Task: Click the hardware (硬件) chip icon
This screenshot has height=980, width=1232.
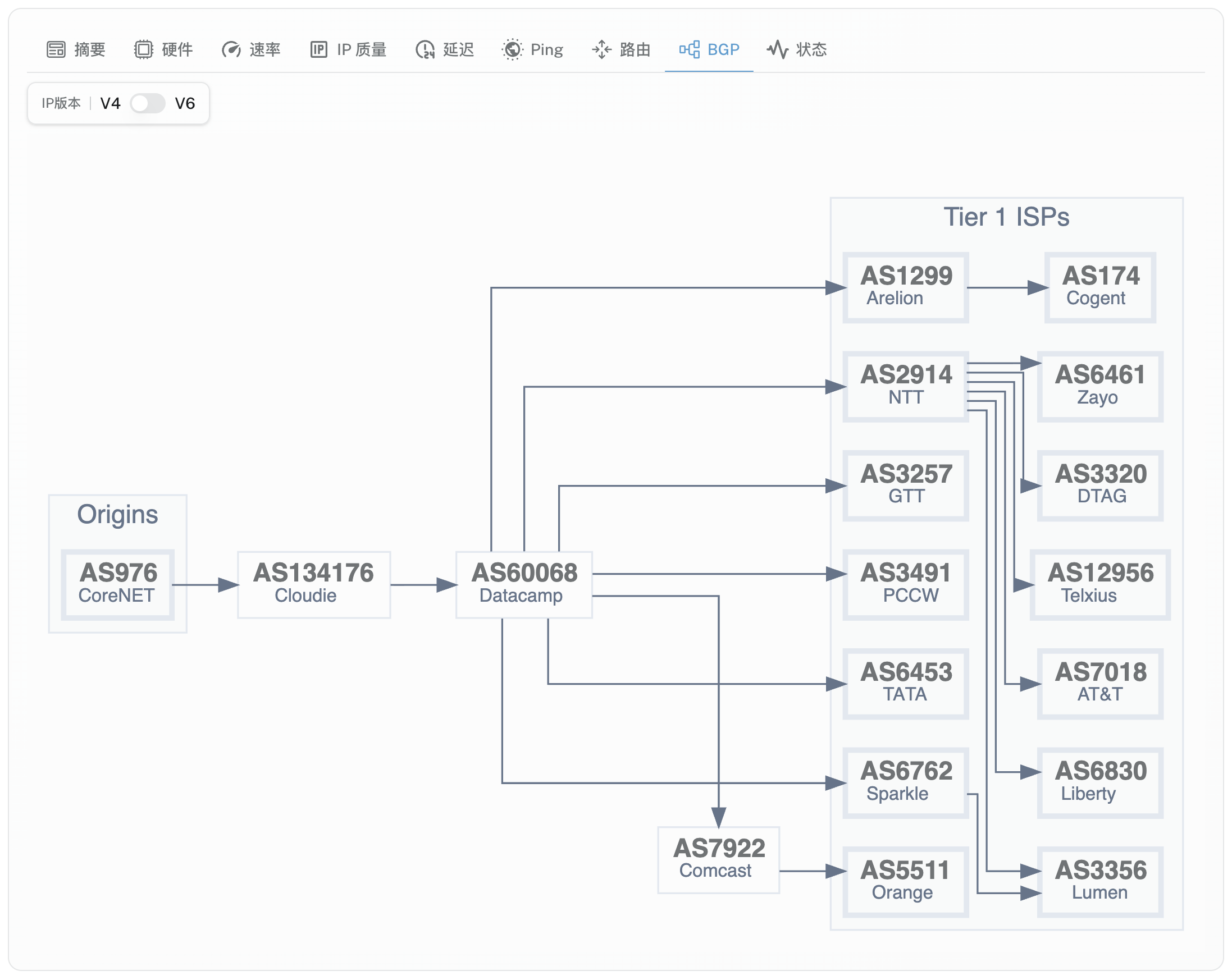Action: point(143,50)
